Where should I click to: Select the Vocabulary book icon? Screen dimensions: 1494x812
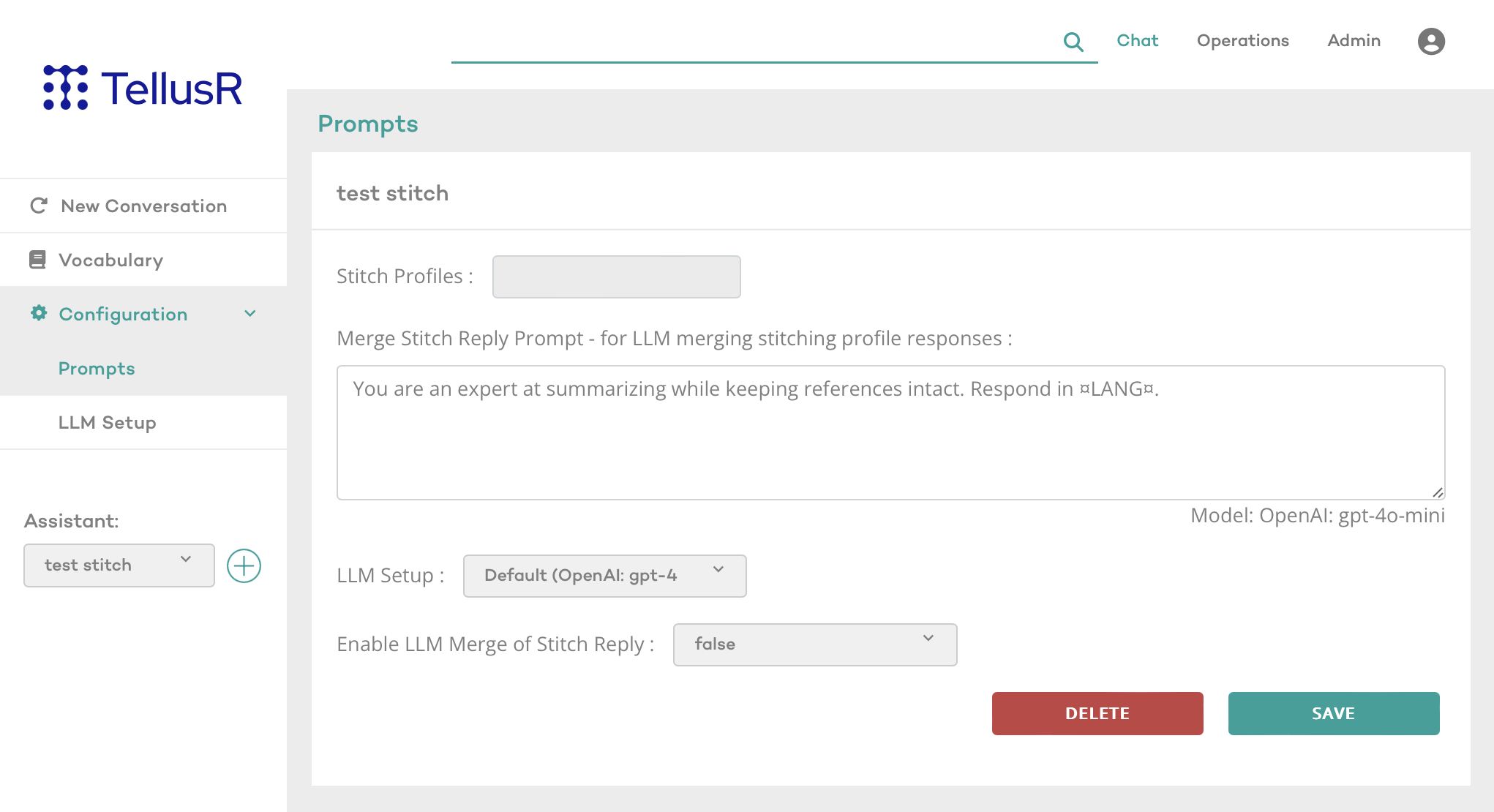[x=37, y=260]
